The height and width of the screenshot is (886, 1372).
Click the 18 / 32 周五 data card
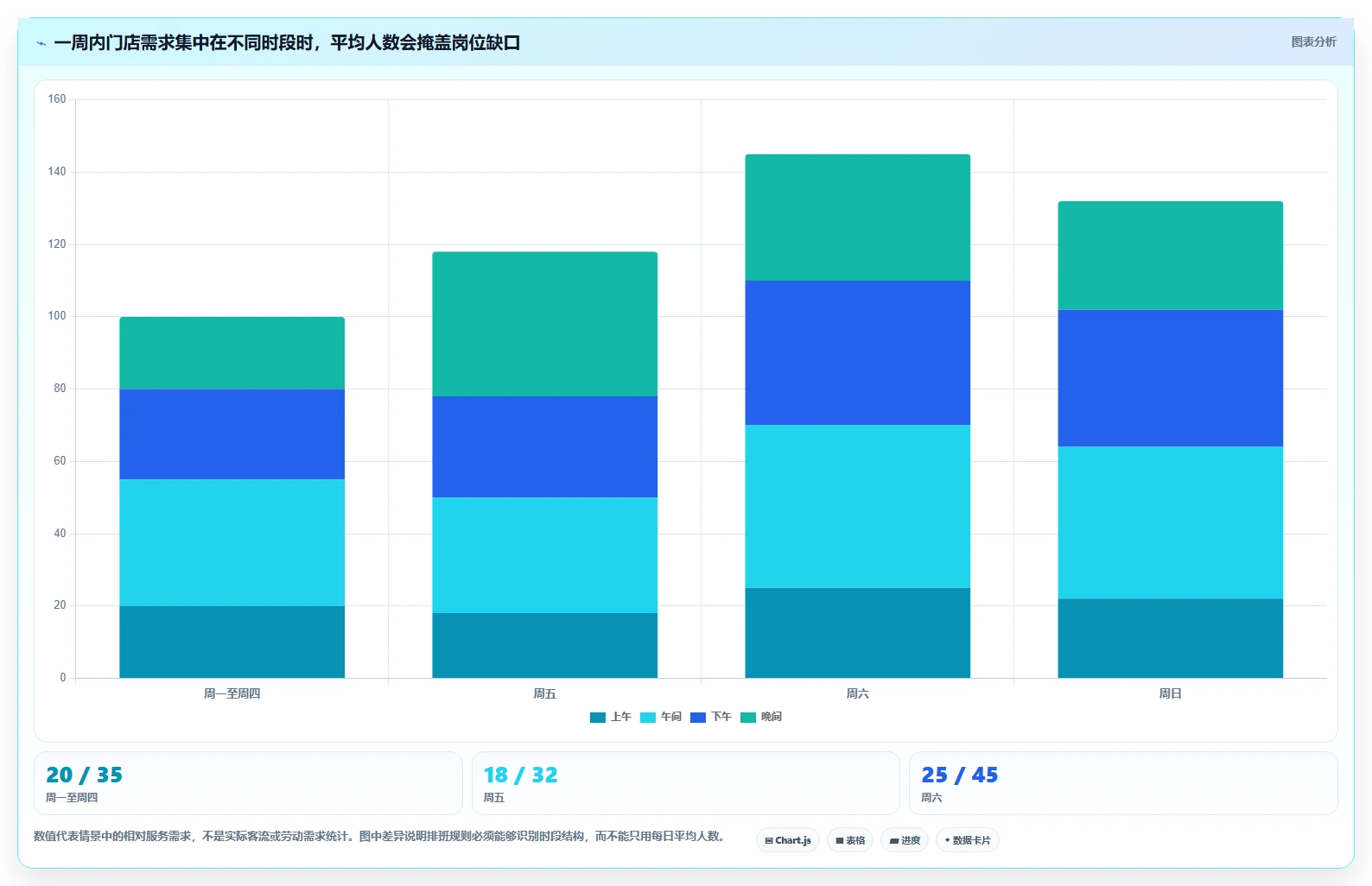[686, 783]
